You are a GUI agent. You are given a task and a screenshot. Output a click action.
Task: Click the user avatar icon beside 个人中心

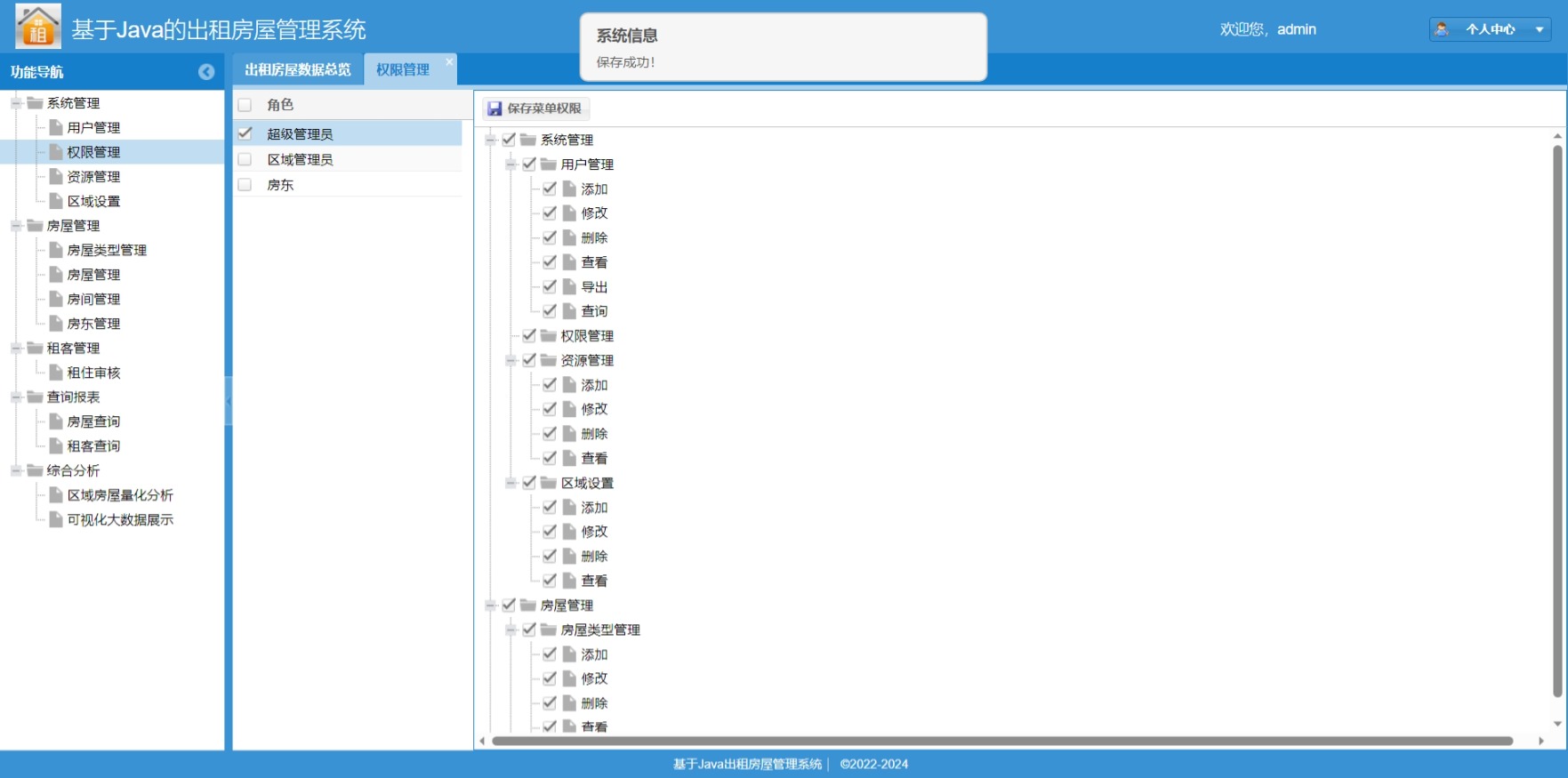click(x=1442, y=29)
